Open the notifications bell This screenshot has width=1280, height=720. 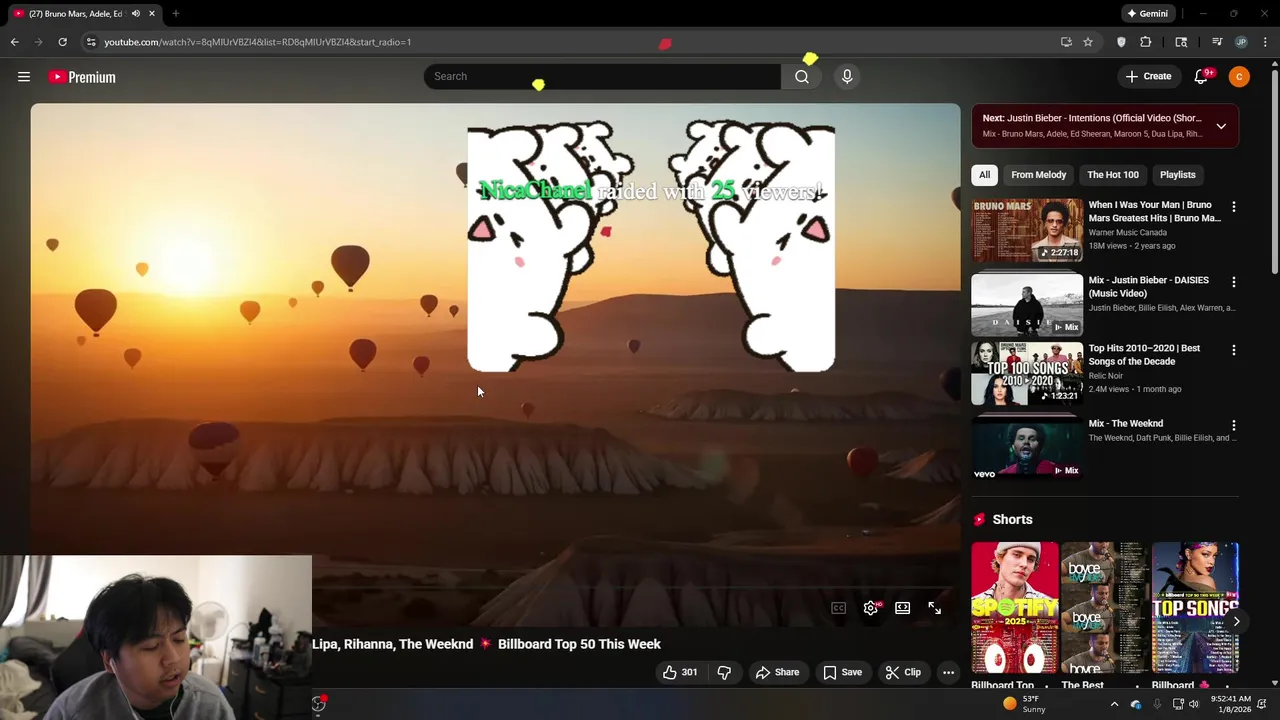coord(1201,76)
